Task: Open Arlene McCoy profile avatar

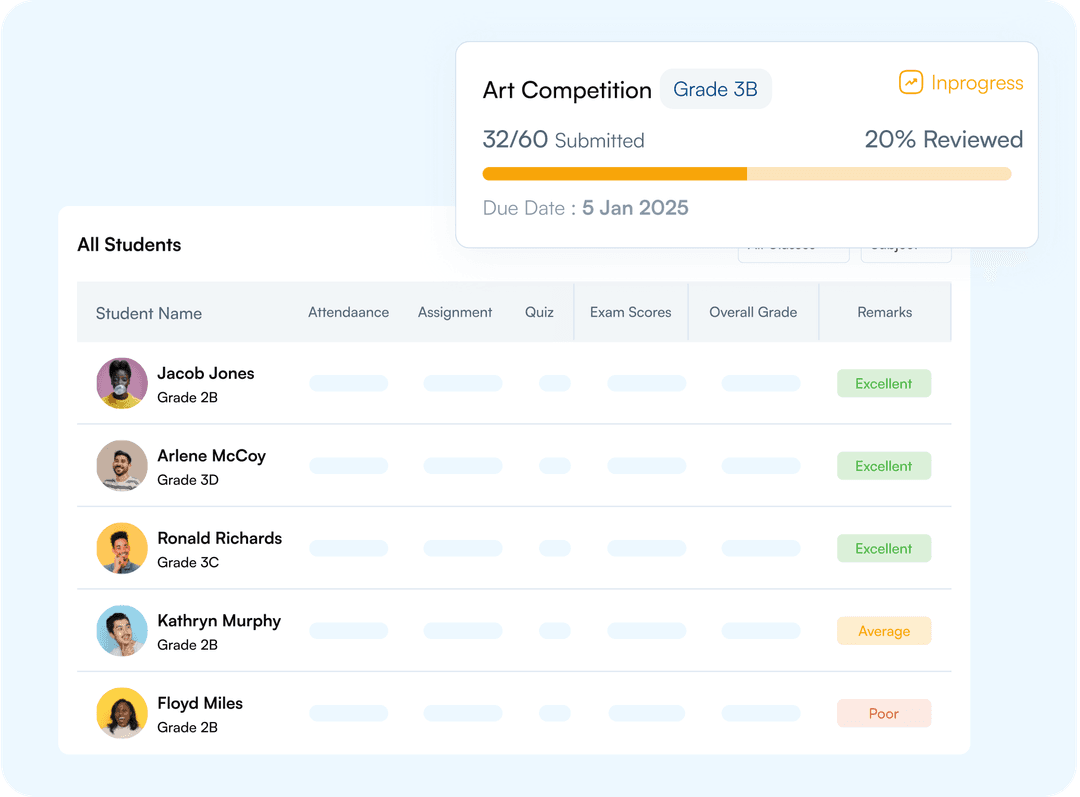Action: pos(122,466)
